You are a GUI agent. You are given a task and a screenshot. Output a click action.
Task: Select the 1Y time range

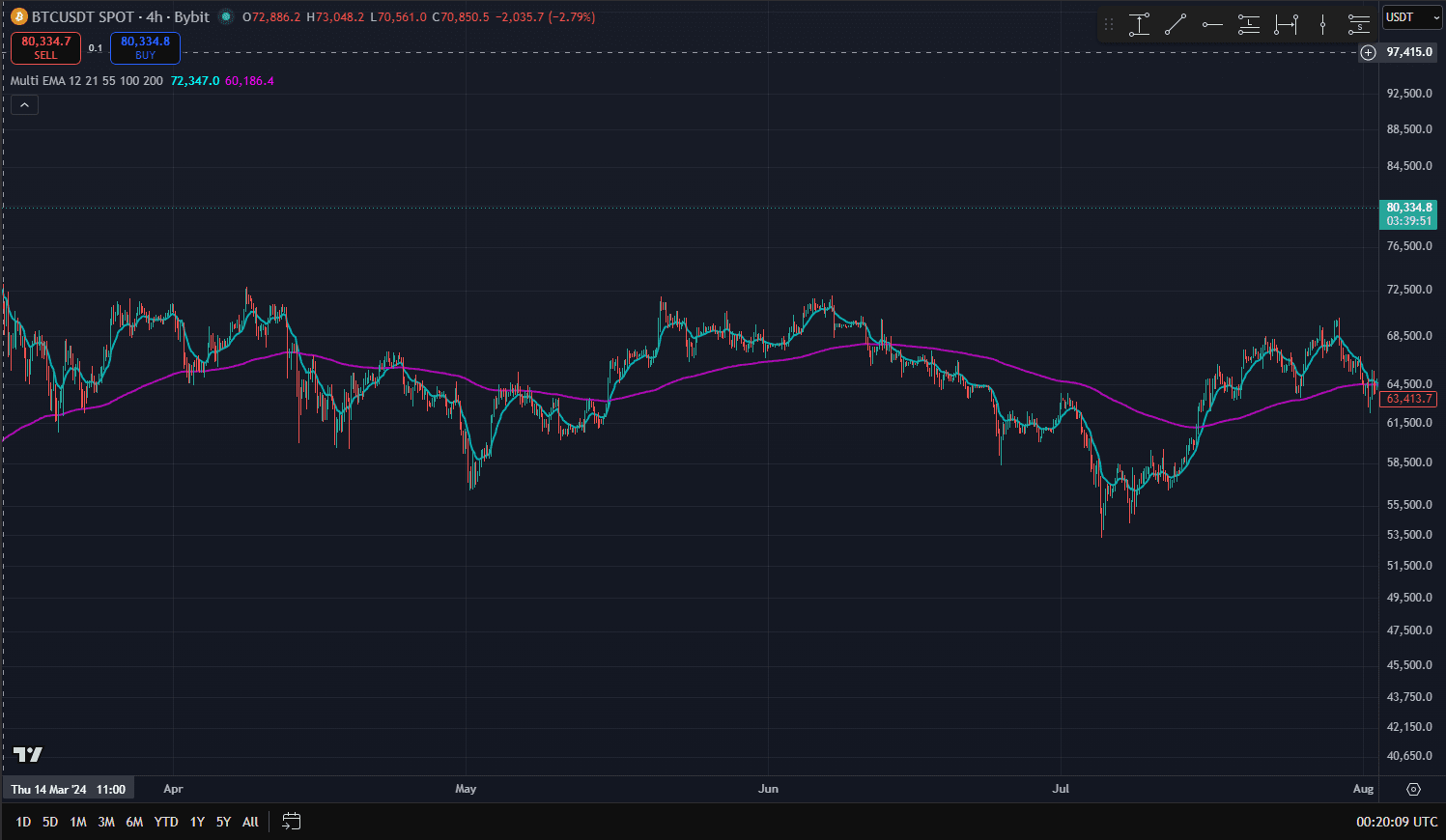tap(197, 822)
